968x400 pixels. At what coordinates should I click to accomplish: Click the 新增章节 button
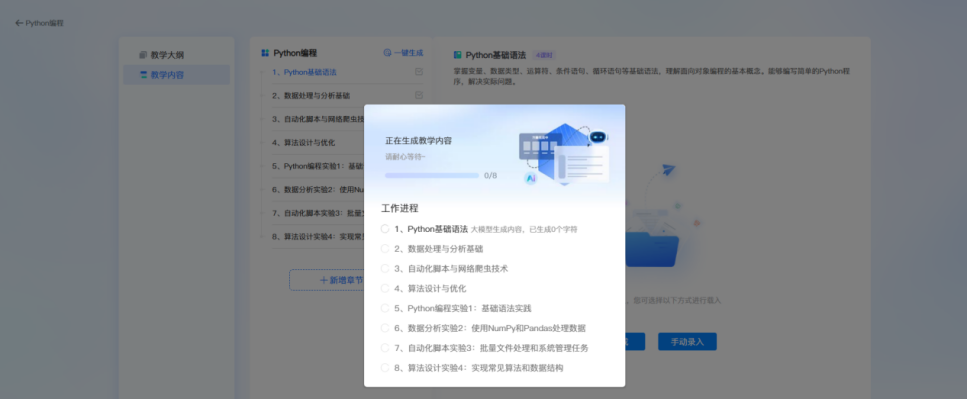pos(327,280)
